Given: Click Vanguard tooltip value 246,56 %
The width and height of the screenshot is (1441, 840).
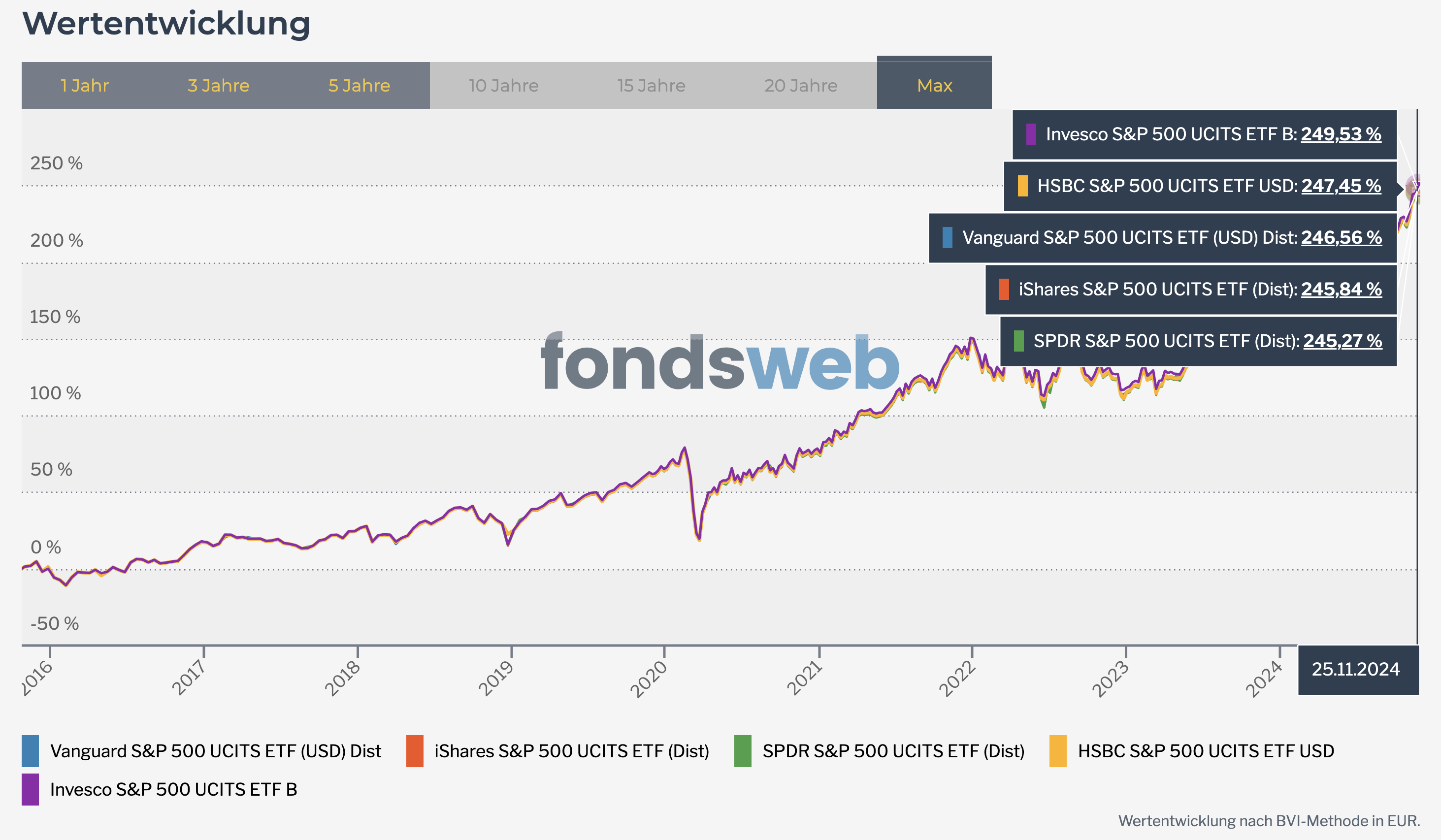Looking at the screenshot, I should [x=1342, y=237].
